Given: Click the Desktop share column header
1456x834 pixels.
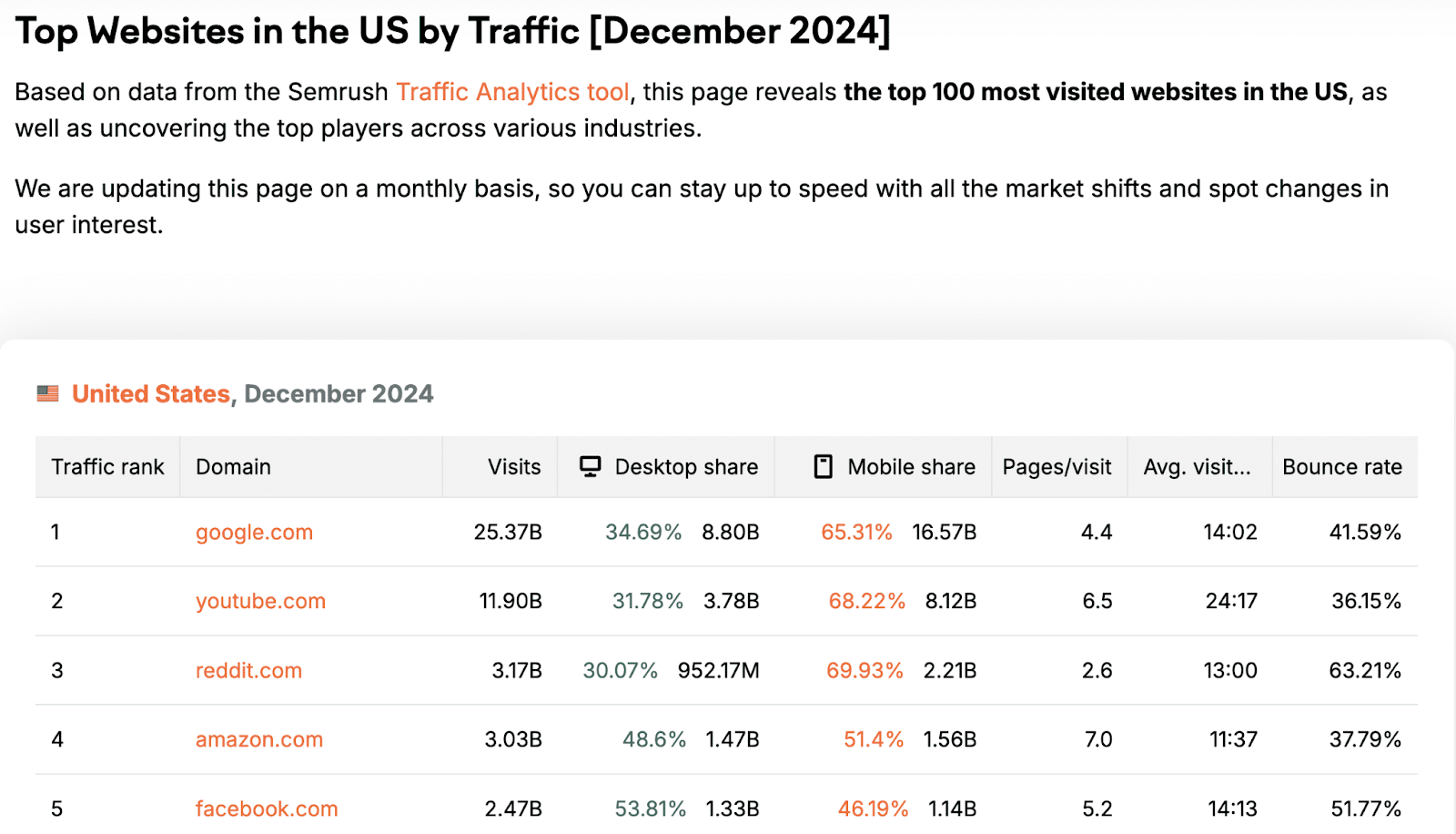Looking at the screenshot, I should point(686,467).
